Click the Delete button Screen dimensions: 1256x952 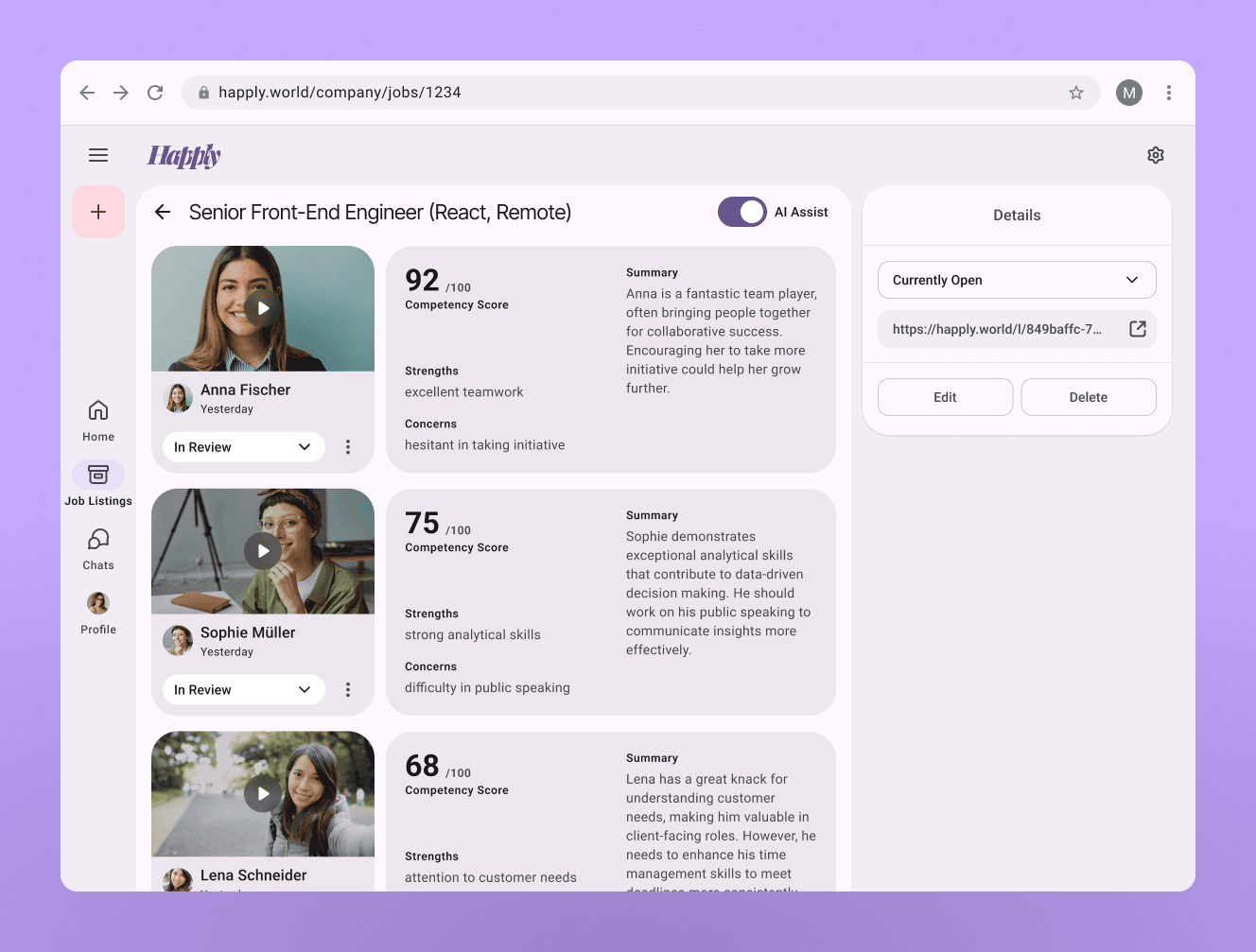point(1089,397)
